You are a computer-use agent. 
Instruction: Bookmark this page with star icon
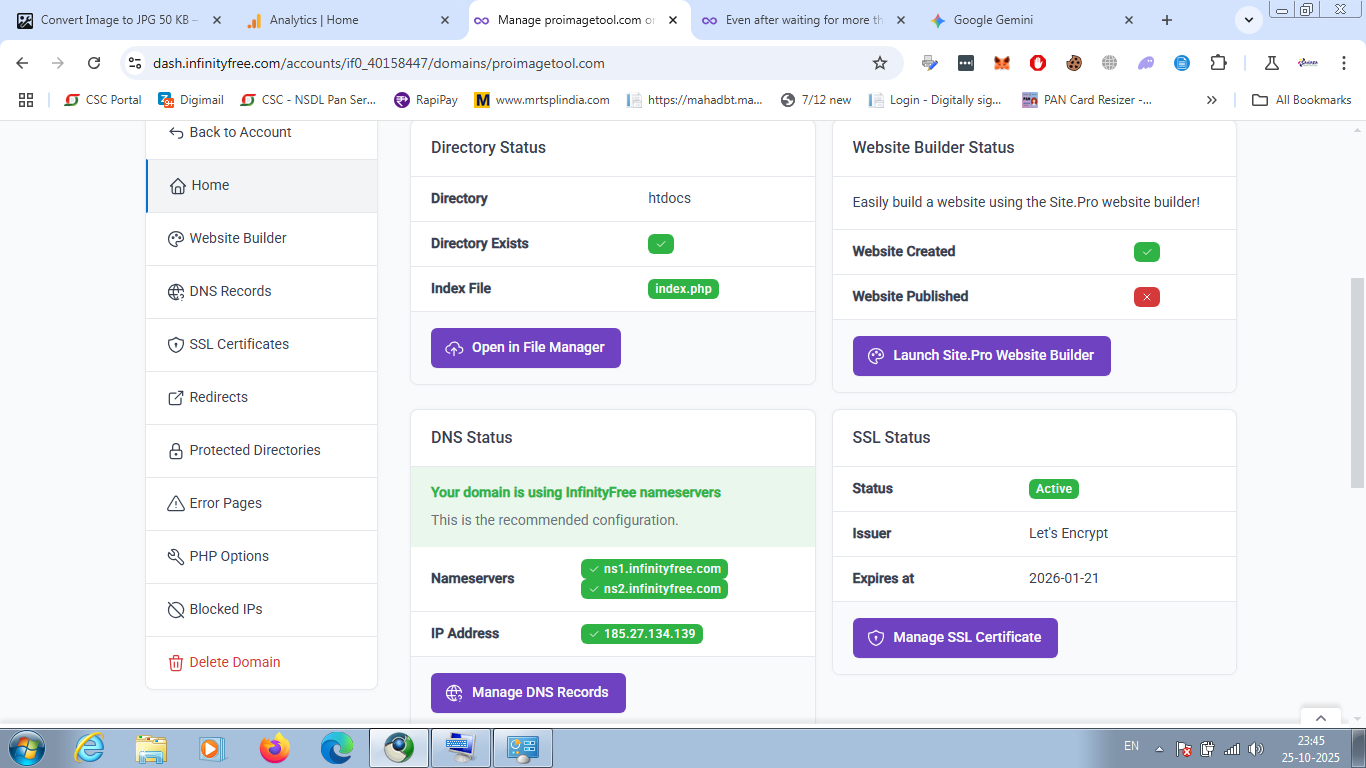880,63
